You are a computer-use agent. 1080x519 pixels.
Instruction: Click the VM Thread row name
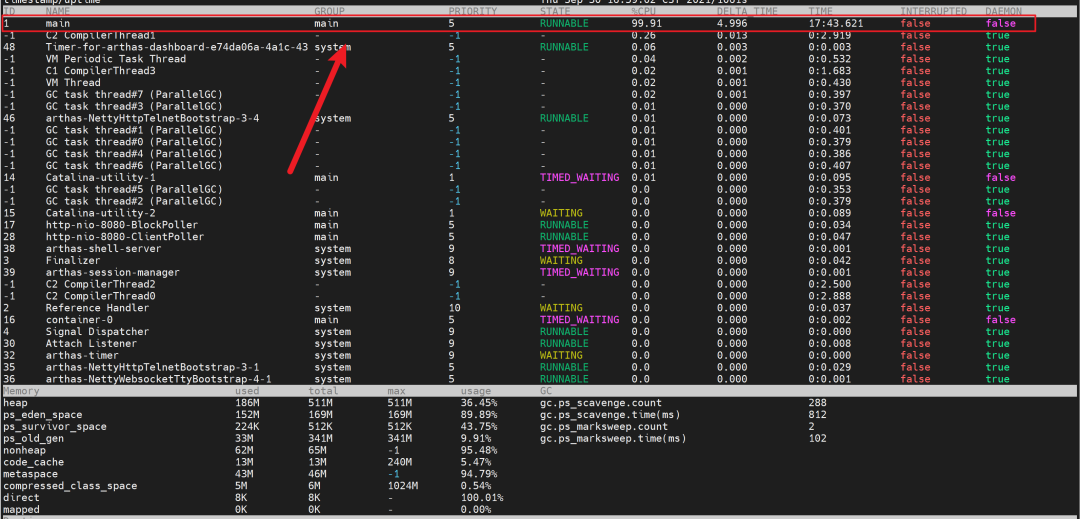73,83
